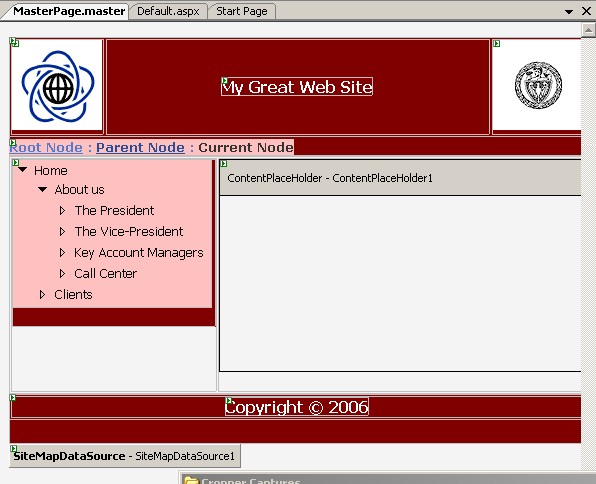Click the scrollbar up arrow

(x=588, y=30)
